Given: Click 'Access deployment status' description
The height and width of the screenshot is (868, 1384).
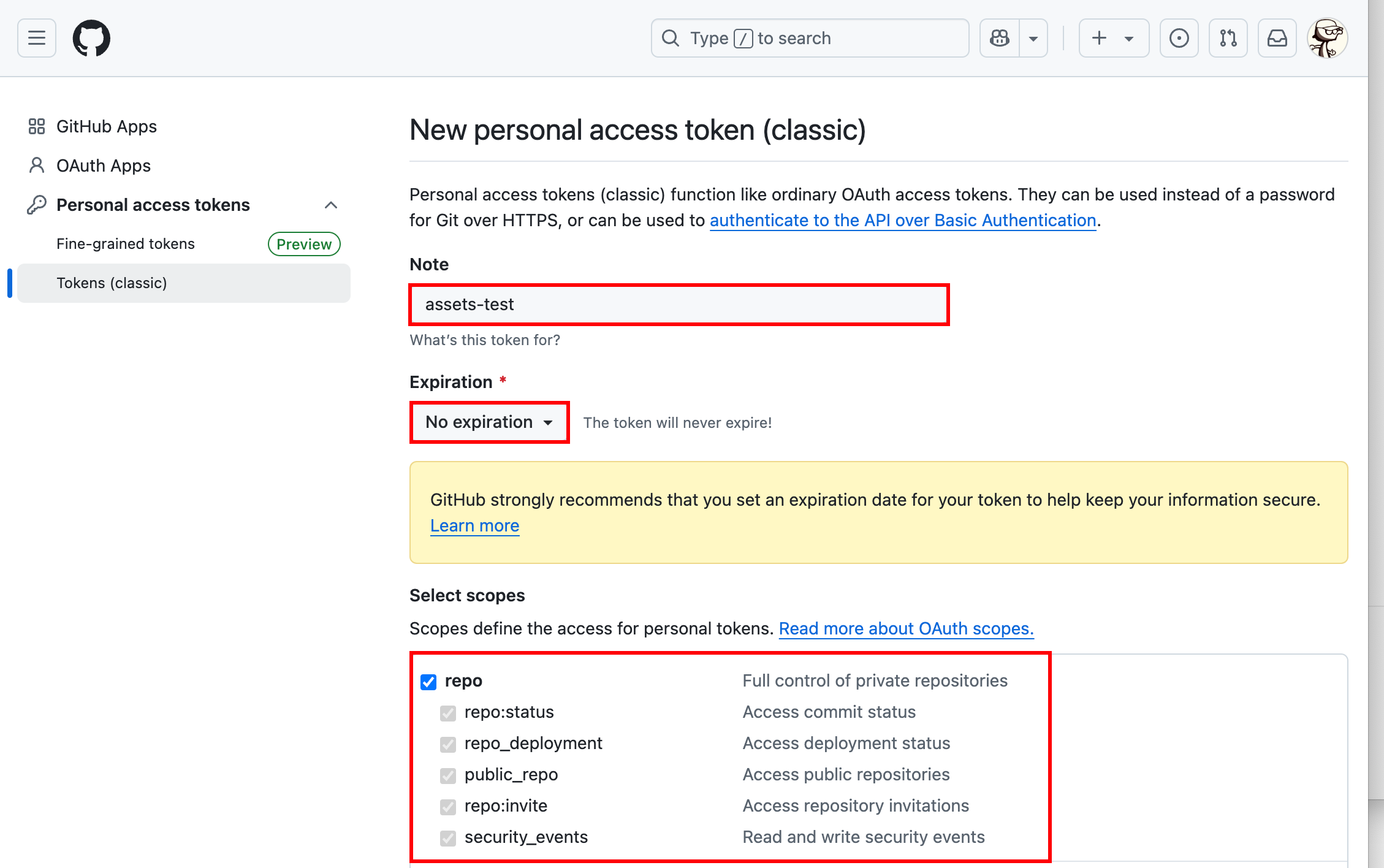Looking at the screenshot, I should tap(846, 744).
